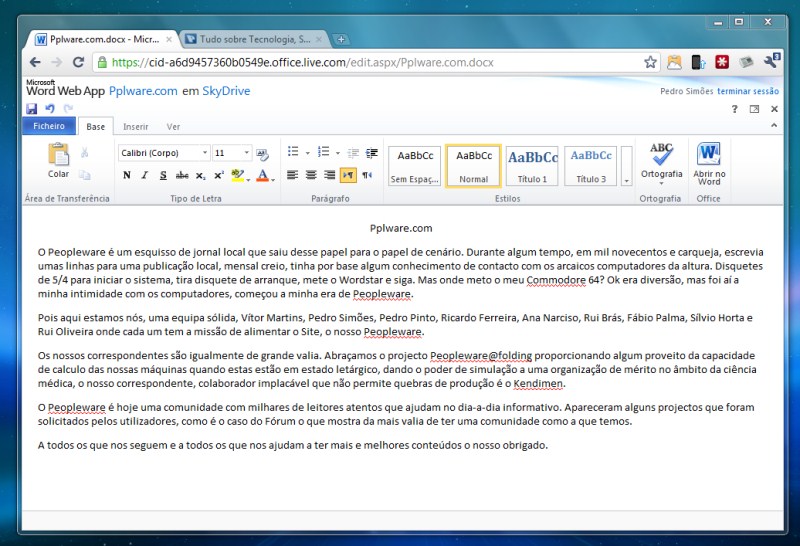The image size is (800, 546).
Task: Collapse the ribbon with the chevron
Action: coord(774,125)
